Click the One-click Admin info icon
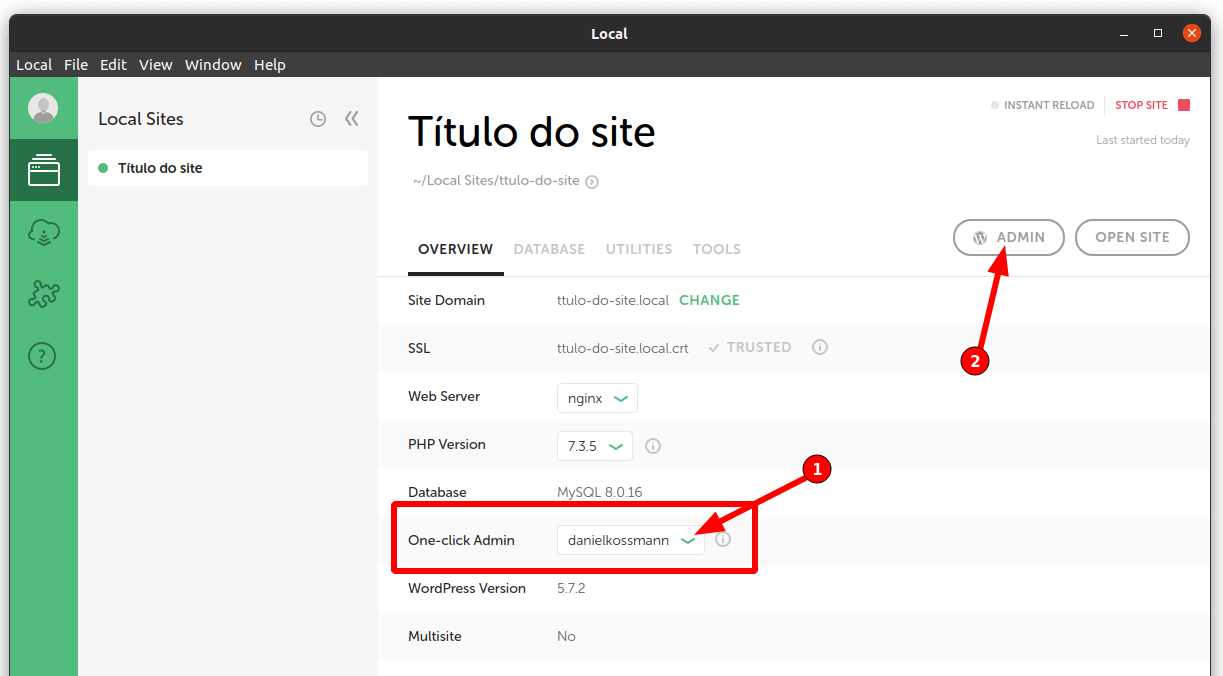The width and height of the screenshot is (1223, 676). [723, 539]
